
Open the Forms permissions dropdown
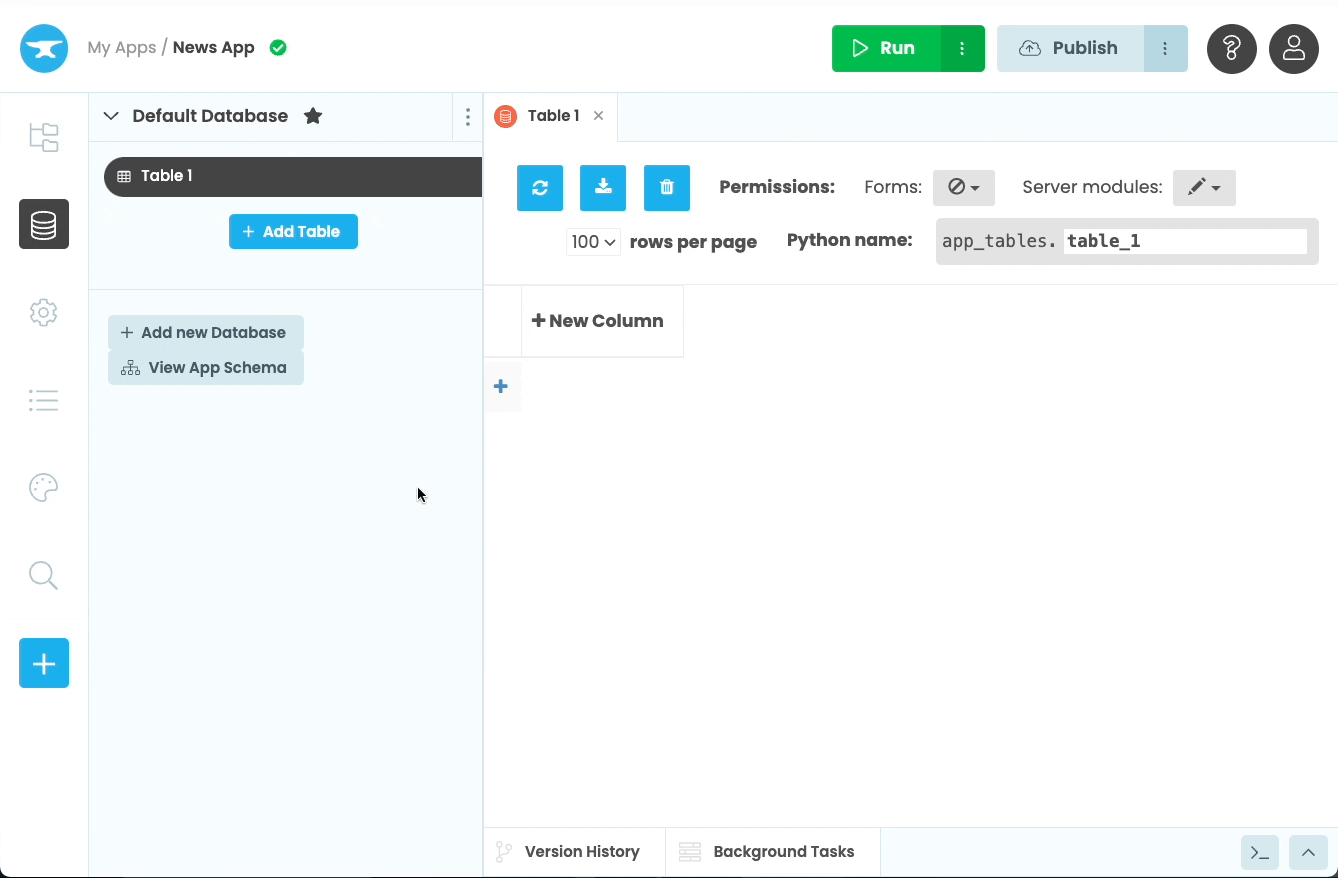(963, 187)
